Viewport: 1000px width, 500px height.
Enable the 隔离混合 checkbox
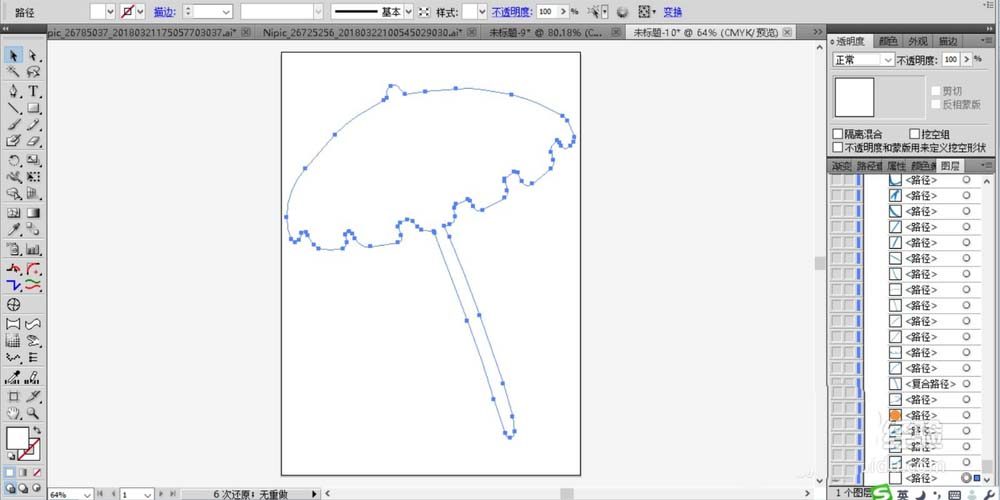838,134
